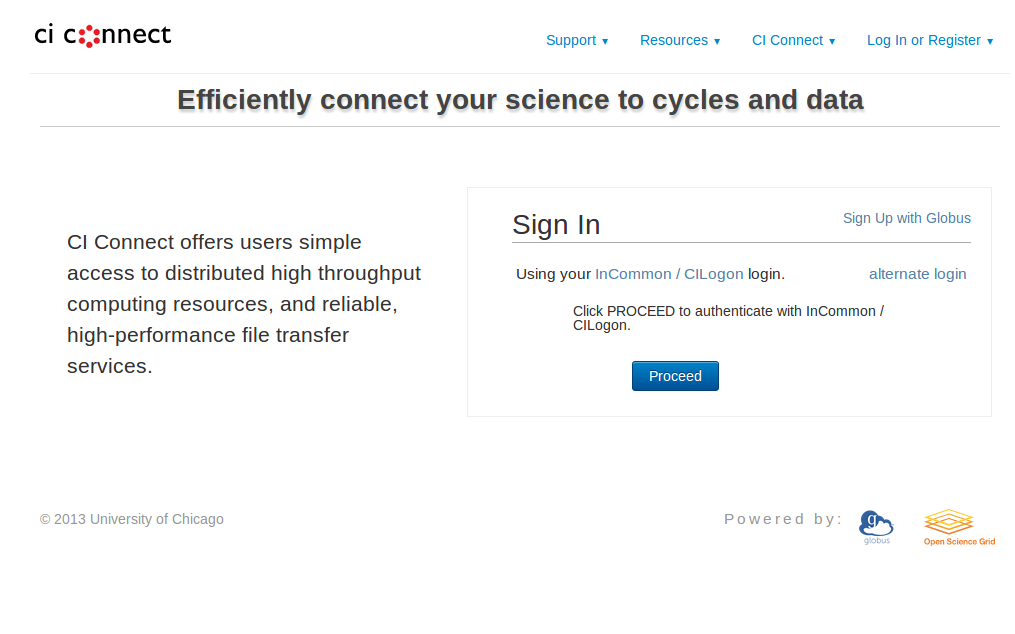
Task: Click the Efficiently connect your science headline
Action: tap(520, 100)
